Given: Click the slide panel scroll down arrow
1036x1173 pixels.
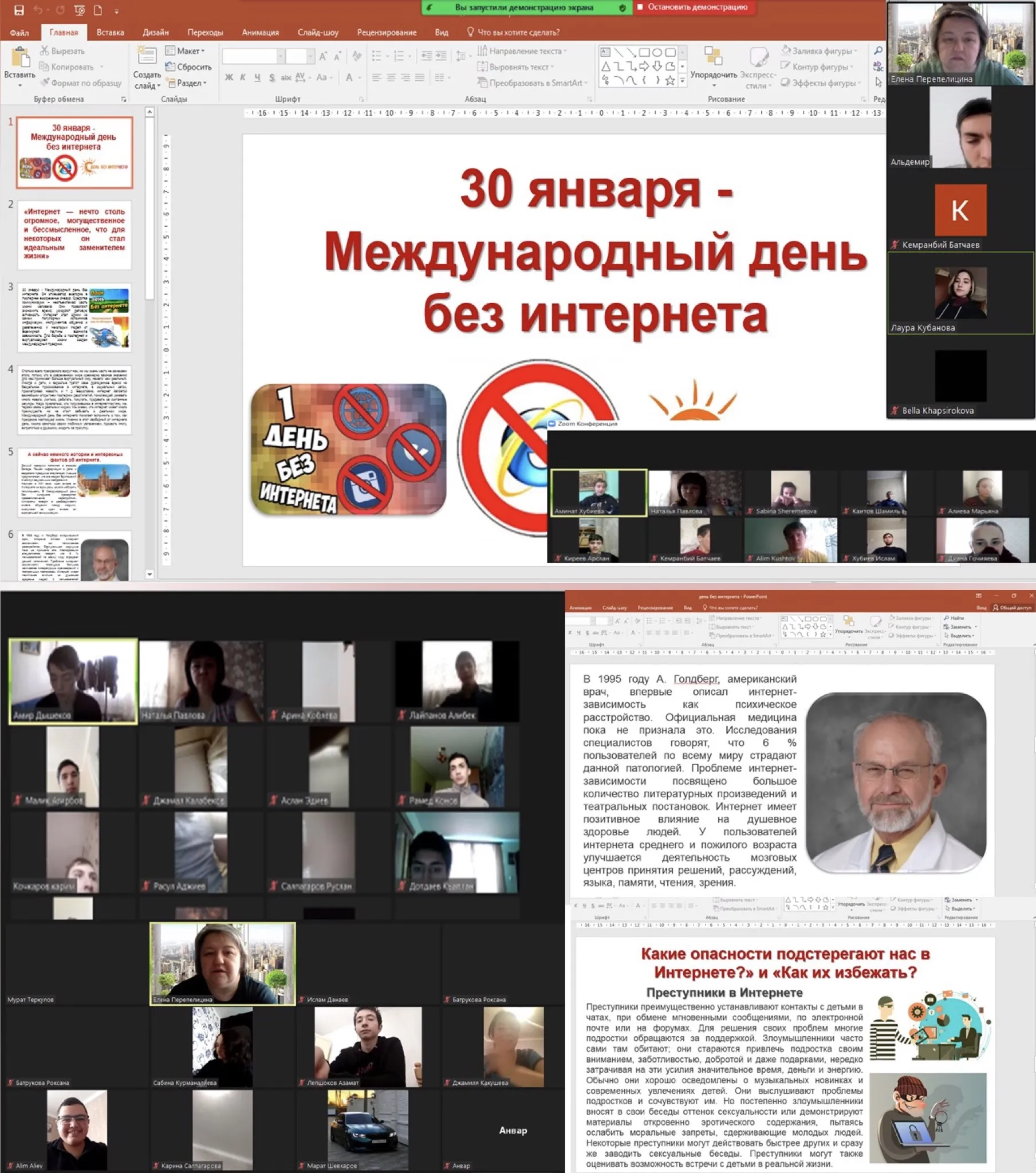Looking at the screenshot, I should pyautogui.click(x=150, y=574).
